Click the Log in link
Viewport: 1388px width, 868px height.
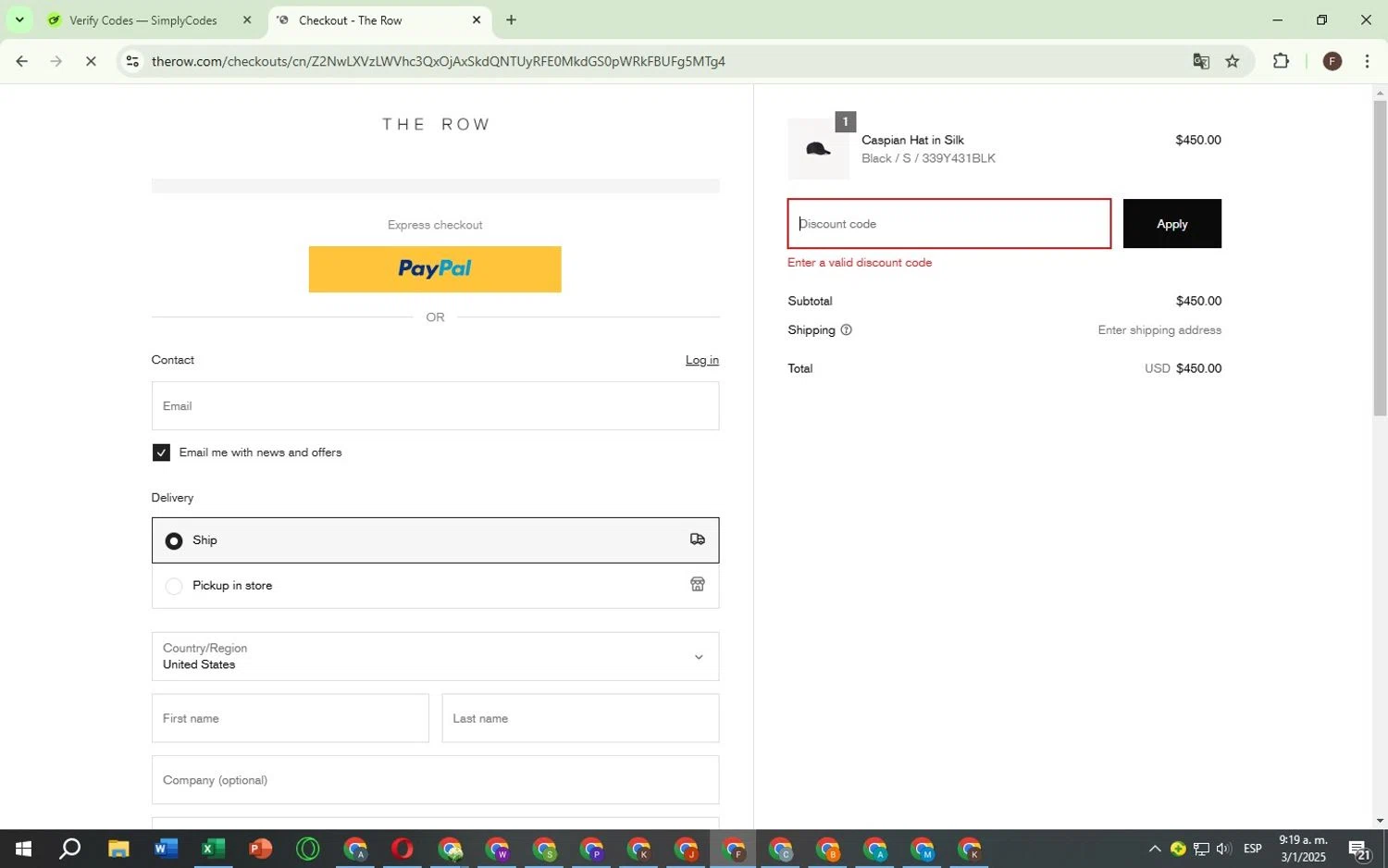click(701, 360)
